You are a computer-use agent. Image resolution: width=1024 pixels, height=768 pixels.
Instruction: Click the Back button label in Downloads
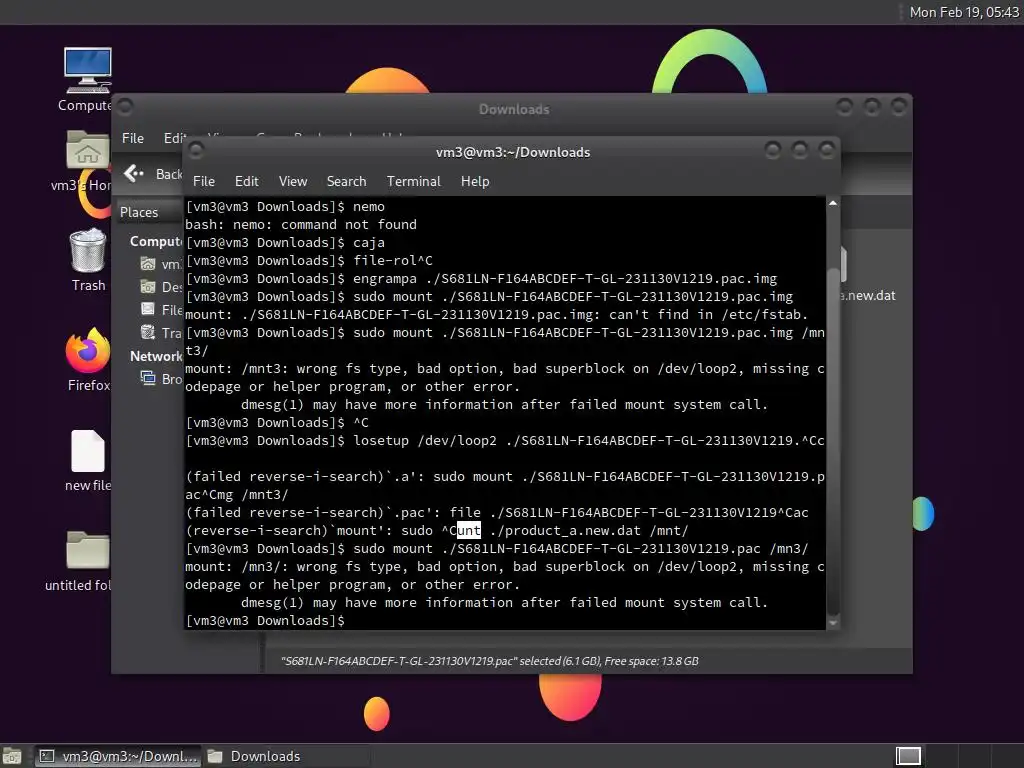click(x=168, y=174)
